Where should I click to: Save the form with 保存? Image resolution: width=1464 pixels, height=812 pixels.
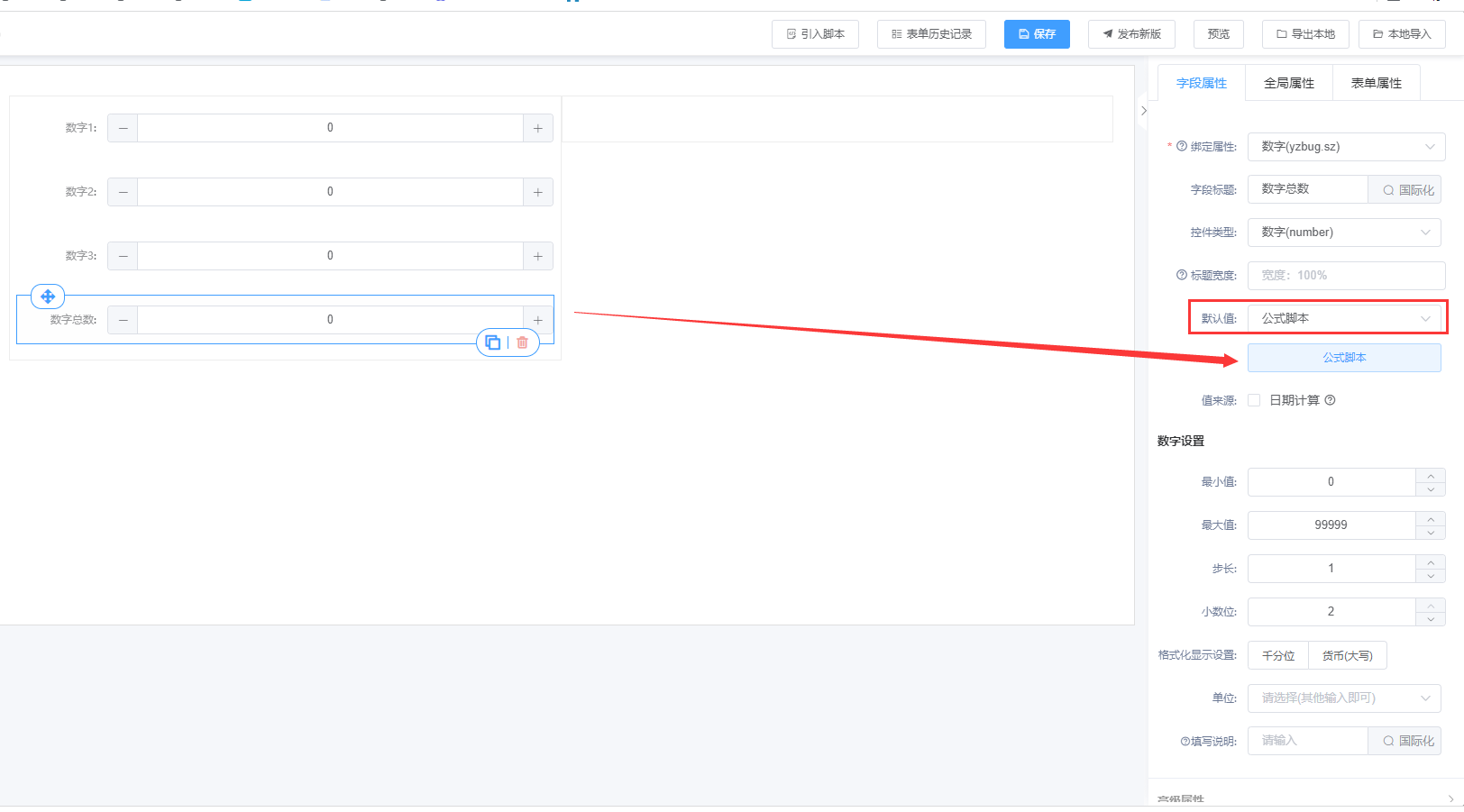1037,34
